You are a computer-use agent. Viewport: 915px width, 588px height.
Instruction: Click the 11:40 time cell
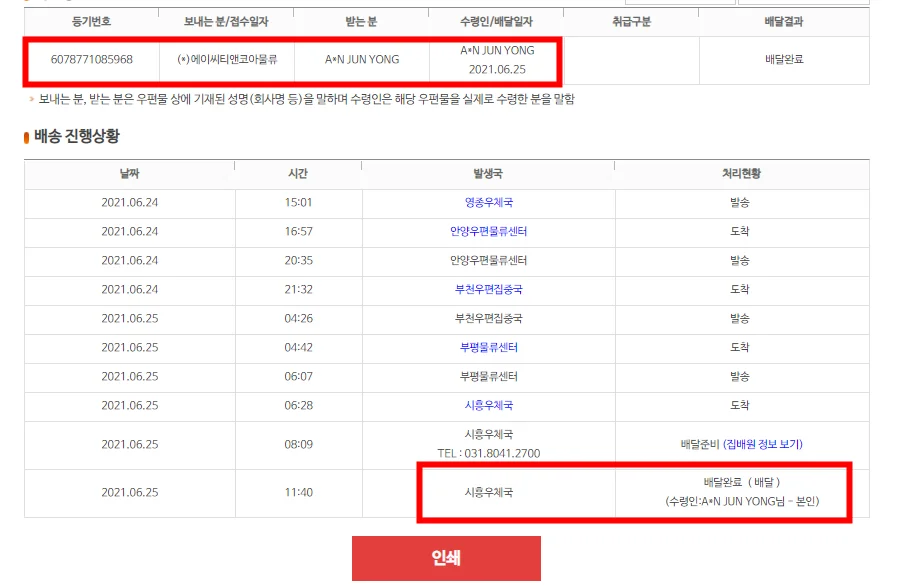(x=298, y=492)
